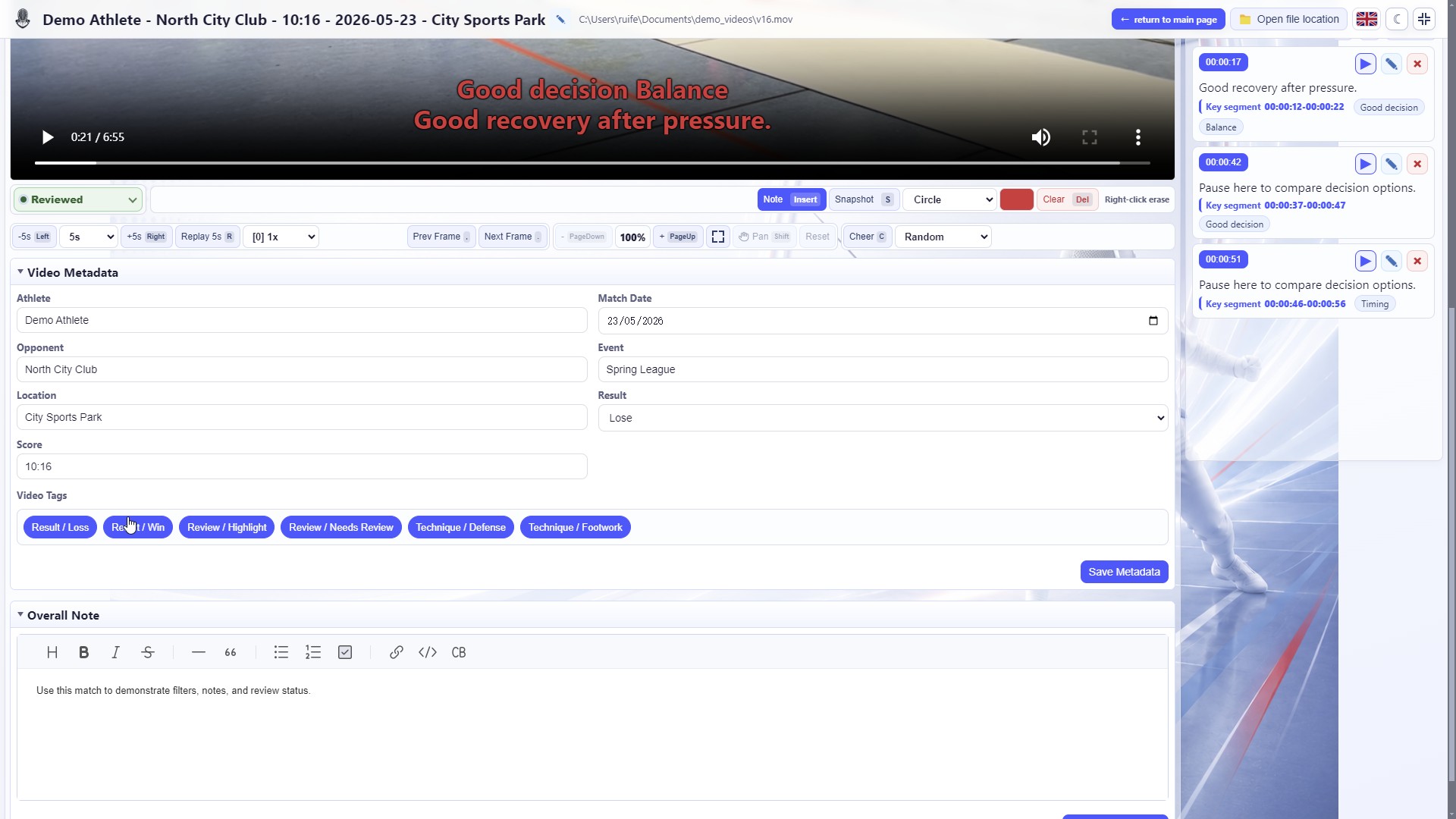This screenshot has width=1456, height=819.
Task: Open the red drawing color swatch
Action: click(1016, 199)
